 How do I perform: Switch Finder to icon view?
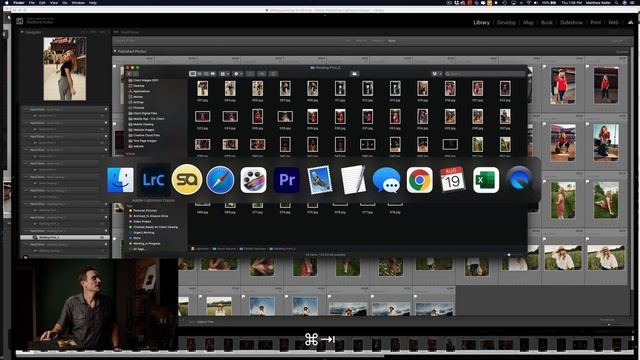pyautogui.click(x=193, y=74)
